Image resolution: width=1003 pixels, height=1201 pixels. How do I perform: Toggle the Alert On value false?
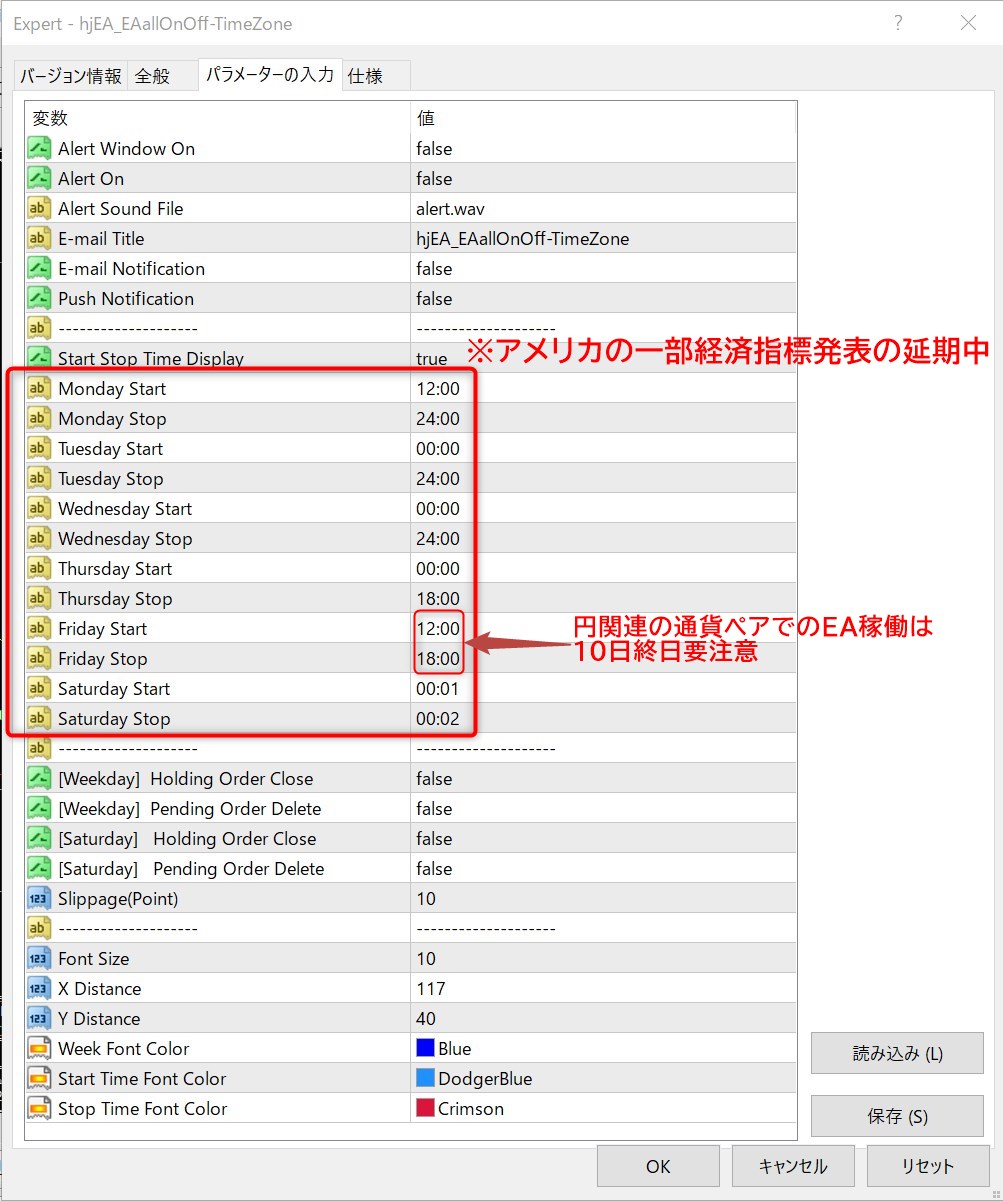[x=434, y=179]
